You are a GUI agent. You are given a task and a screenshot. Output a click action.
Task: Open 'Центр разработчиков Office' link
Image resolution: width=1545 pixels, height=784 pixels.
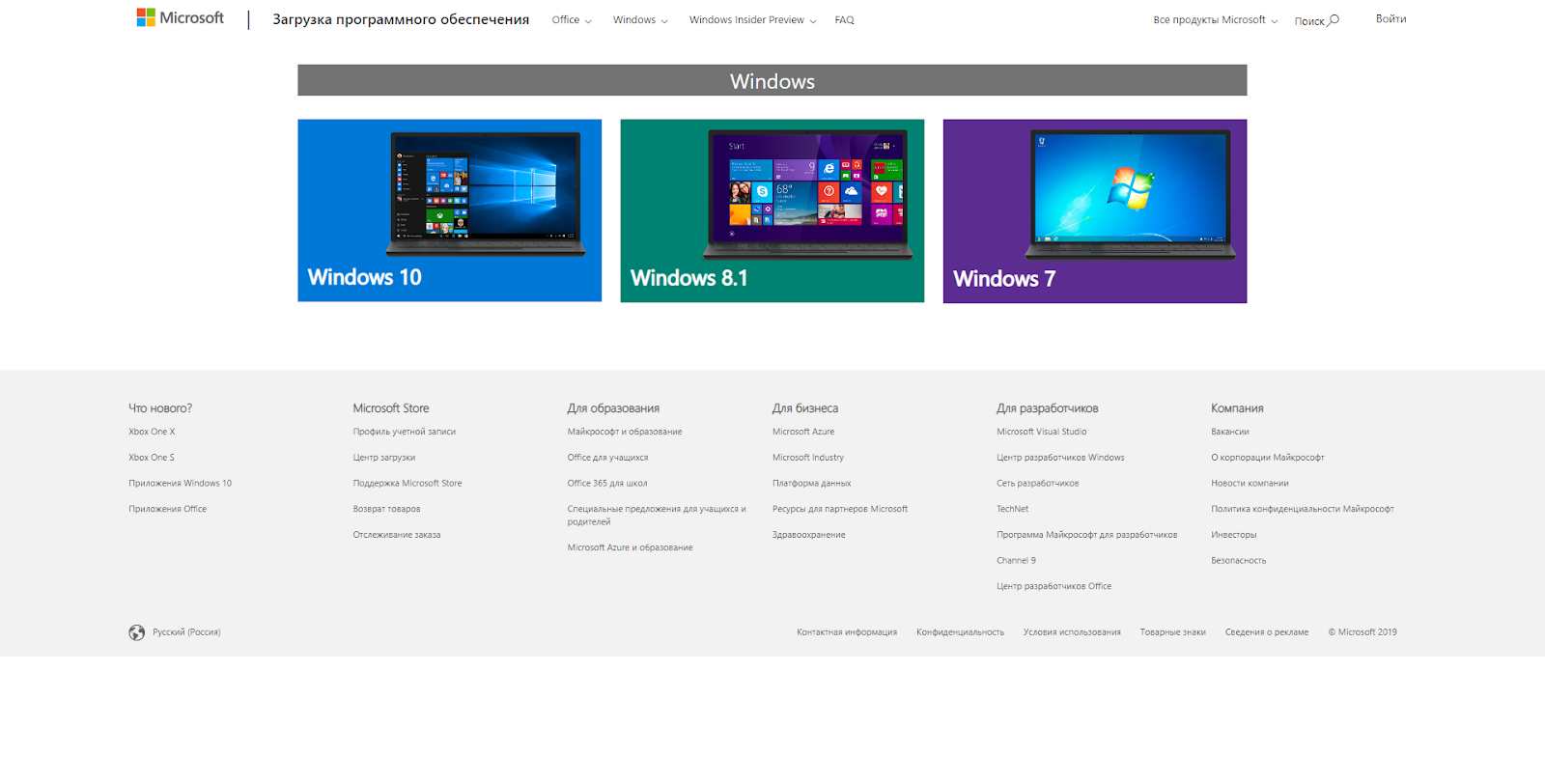(1054, 586)
